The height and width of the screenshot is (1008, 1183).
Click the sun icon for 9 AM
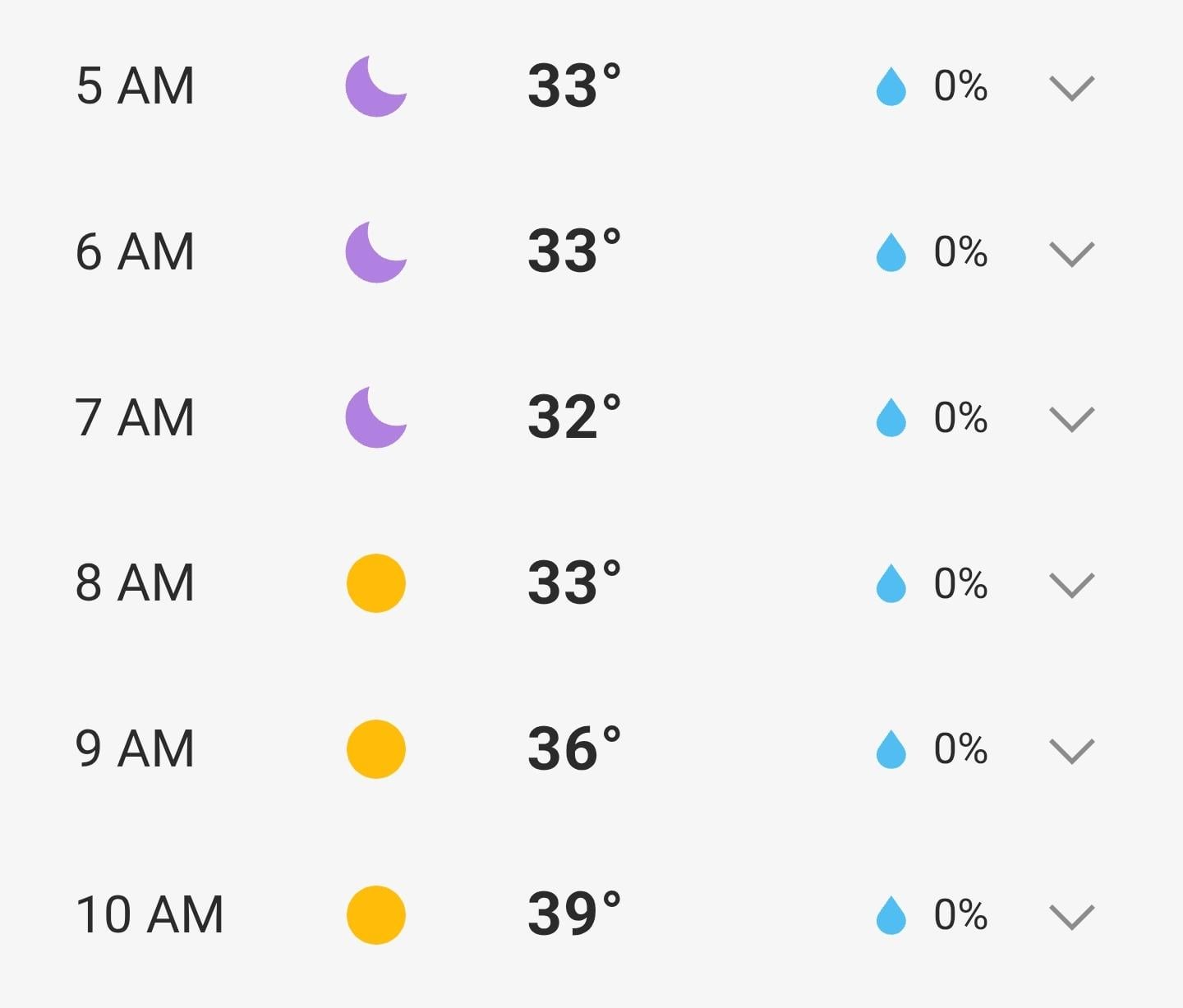click(x=376, y=749)
